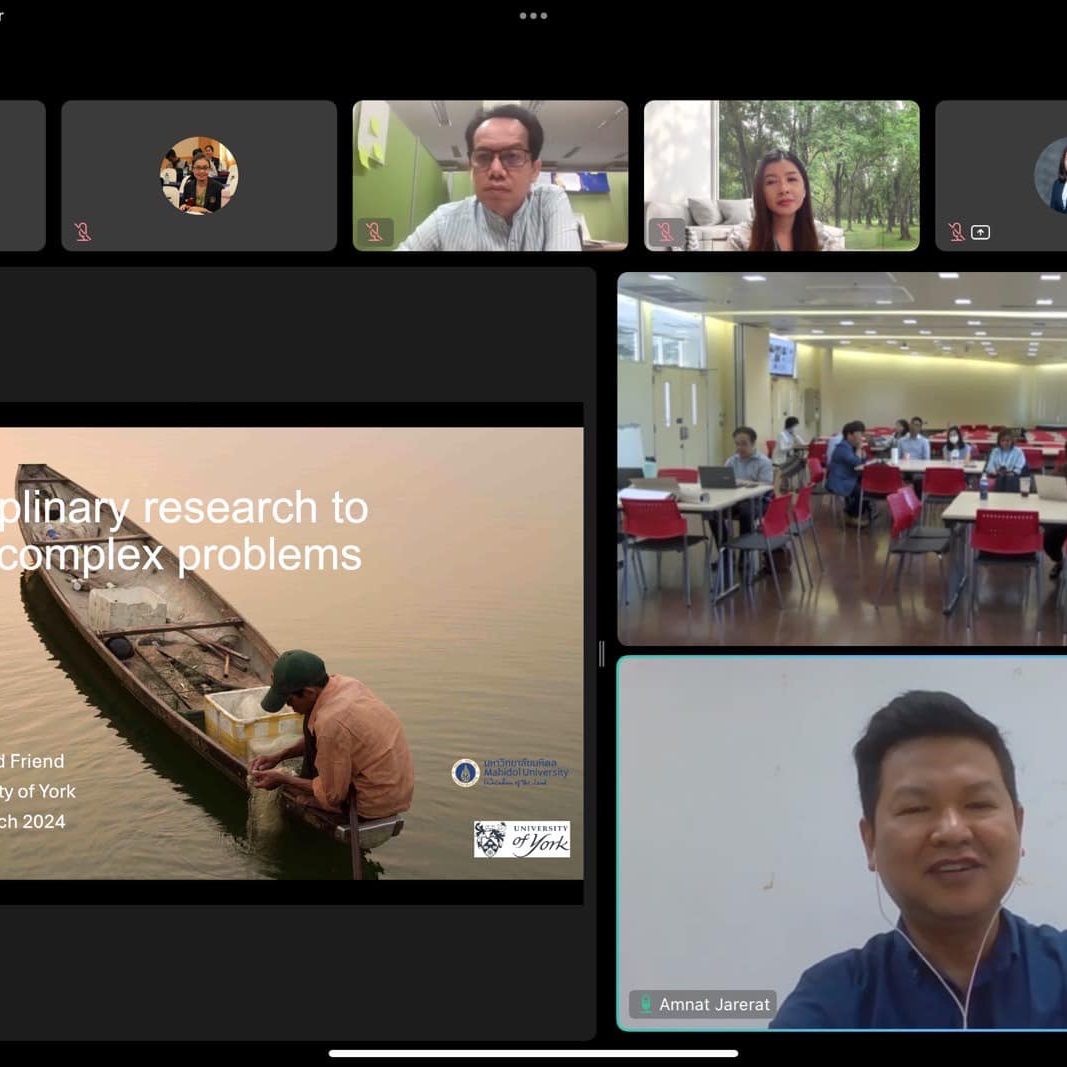Click green mic icon beside Amnat Jarerat
1067x1067 pixels.
point(646,1004)
